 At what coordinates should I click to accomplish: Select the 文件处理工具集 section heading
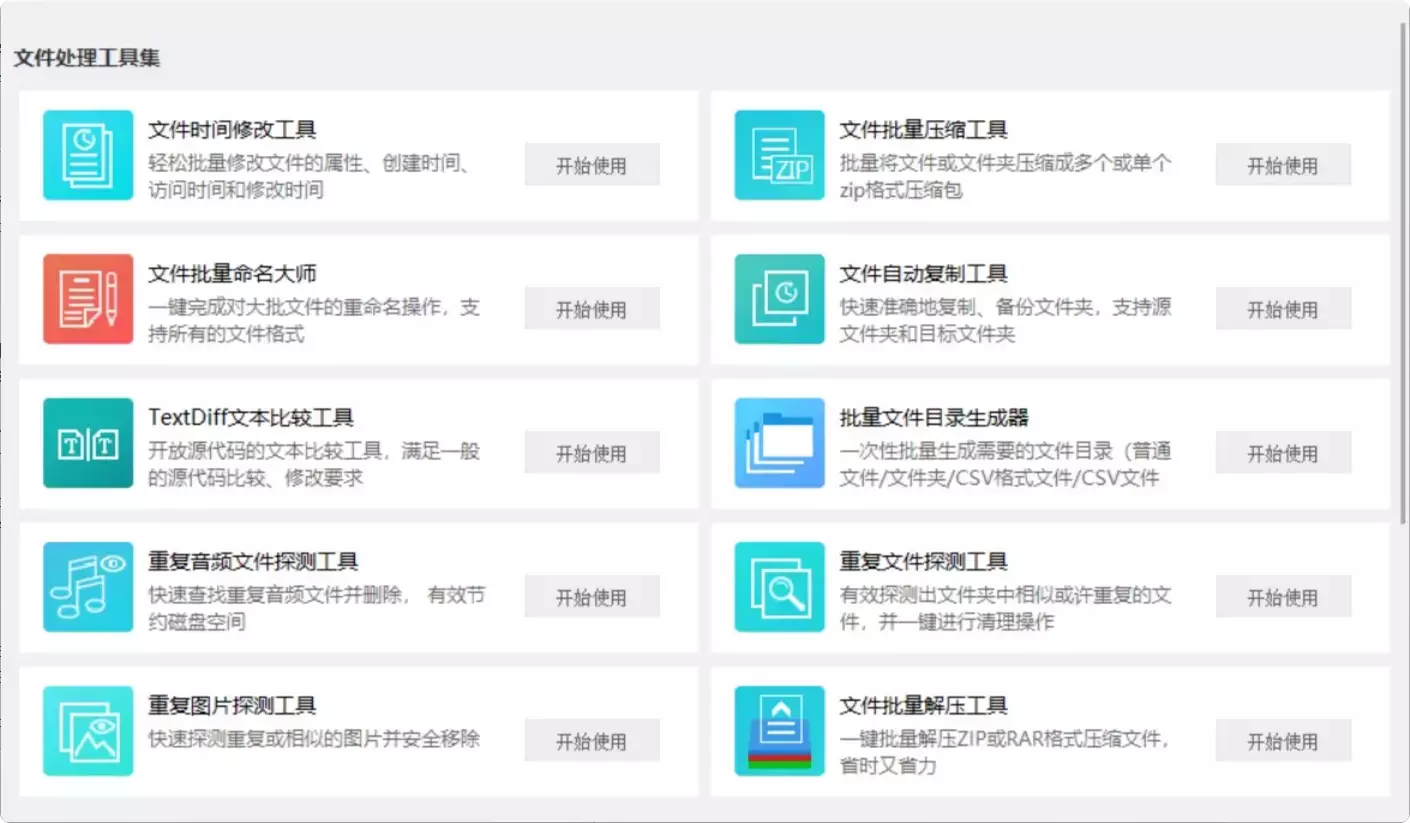(x=89, y=58)
